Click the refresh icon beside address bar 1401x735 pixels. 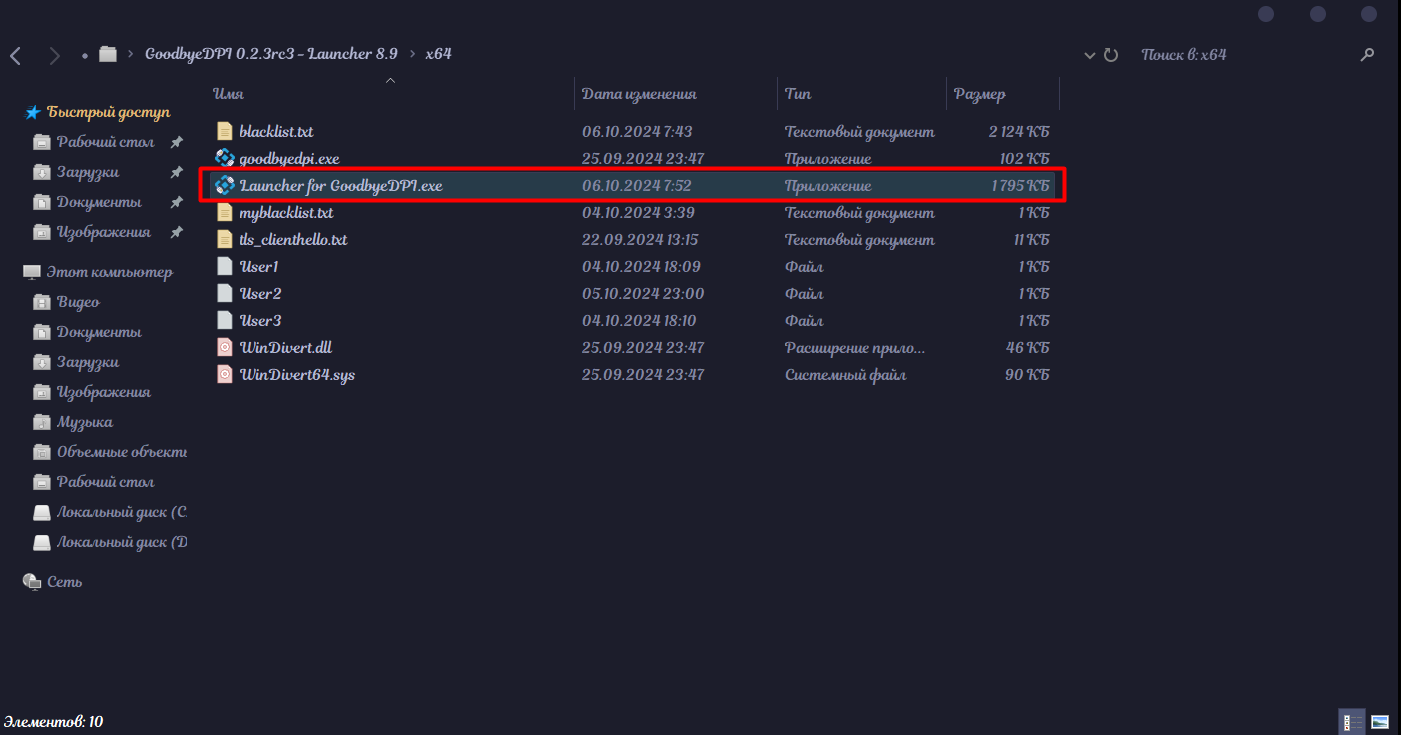(x=1110, y=55)
